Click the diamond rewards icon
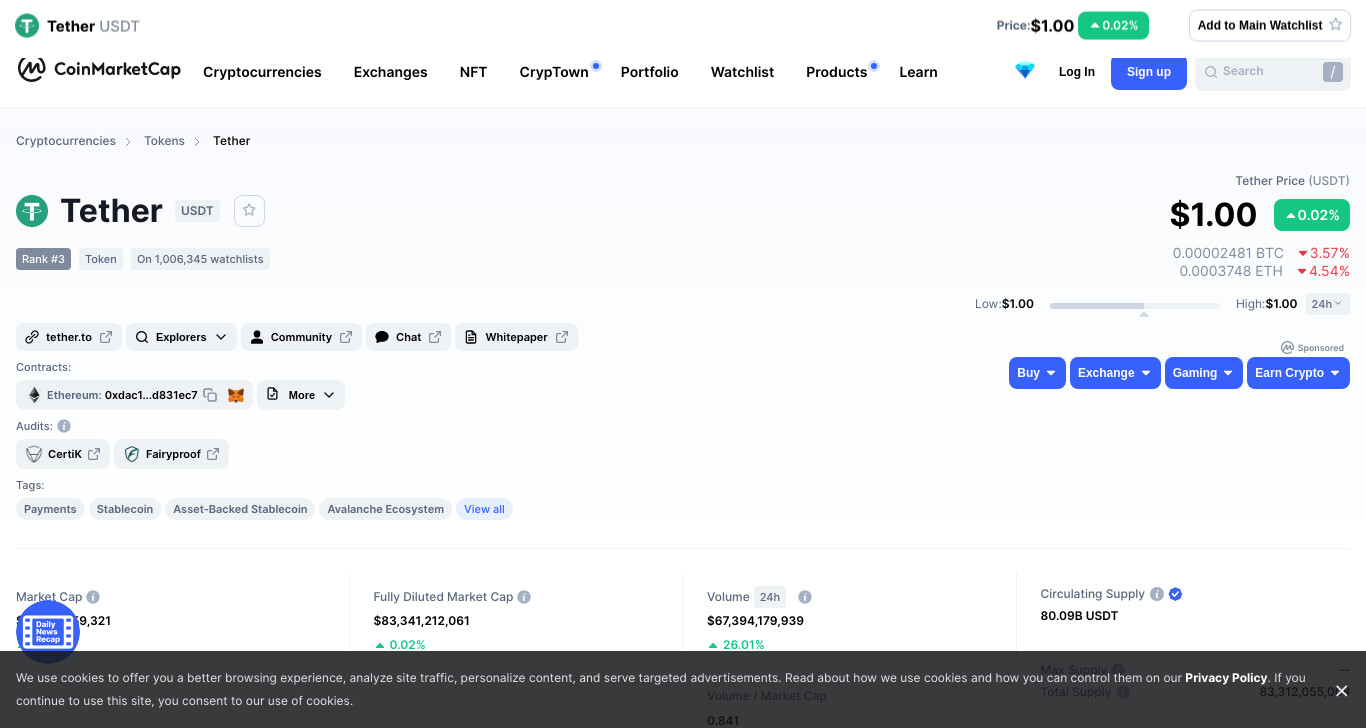 [x=1025, y=71]
